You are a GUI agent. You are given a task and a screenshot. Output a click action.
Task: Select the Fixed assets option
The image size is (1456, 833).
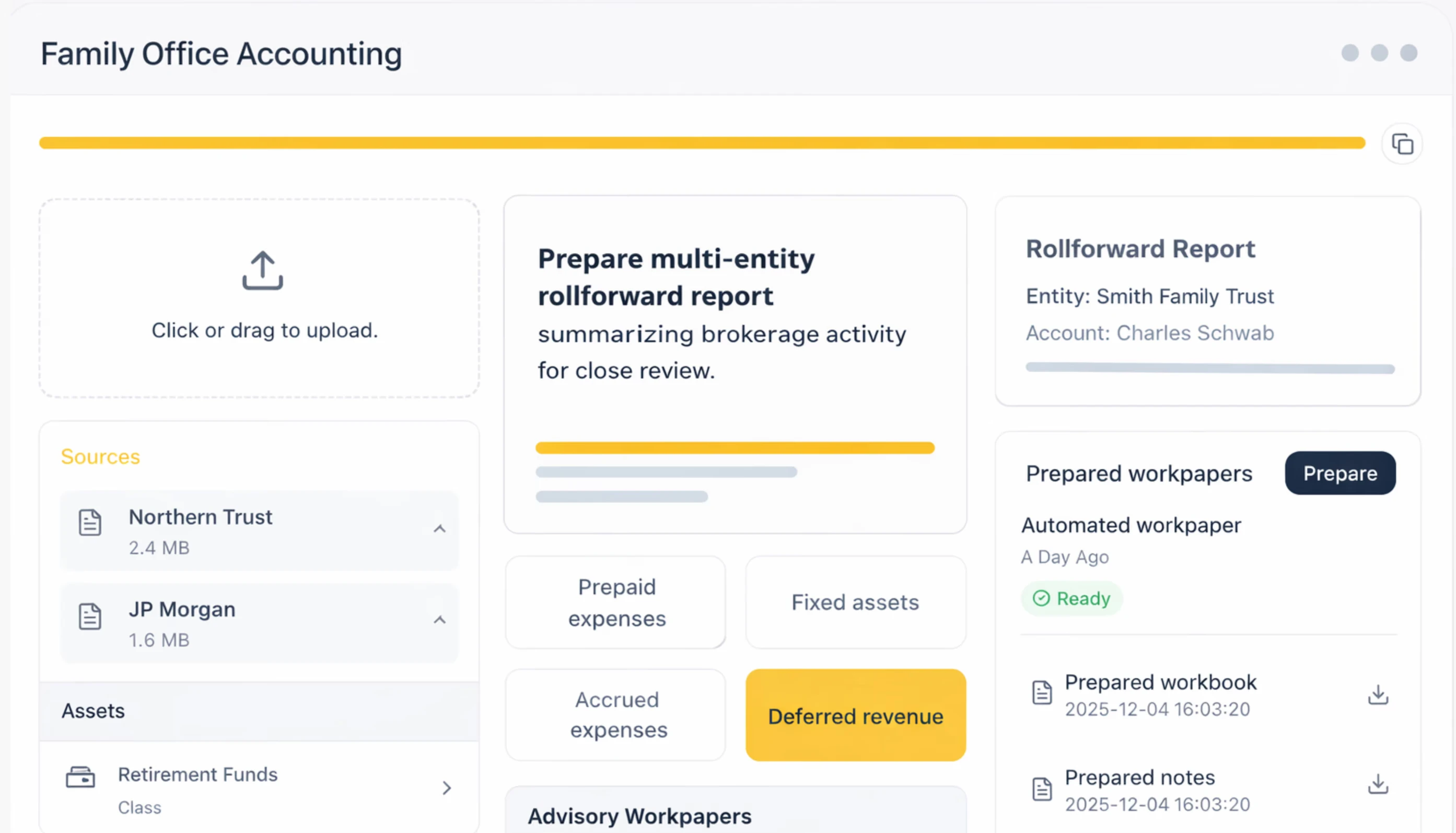pos(855,602)
